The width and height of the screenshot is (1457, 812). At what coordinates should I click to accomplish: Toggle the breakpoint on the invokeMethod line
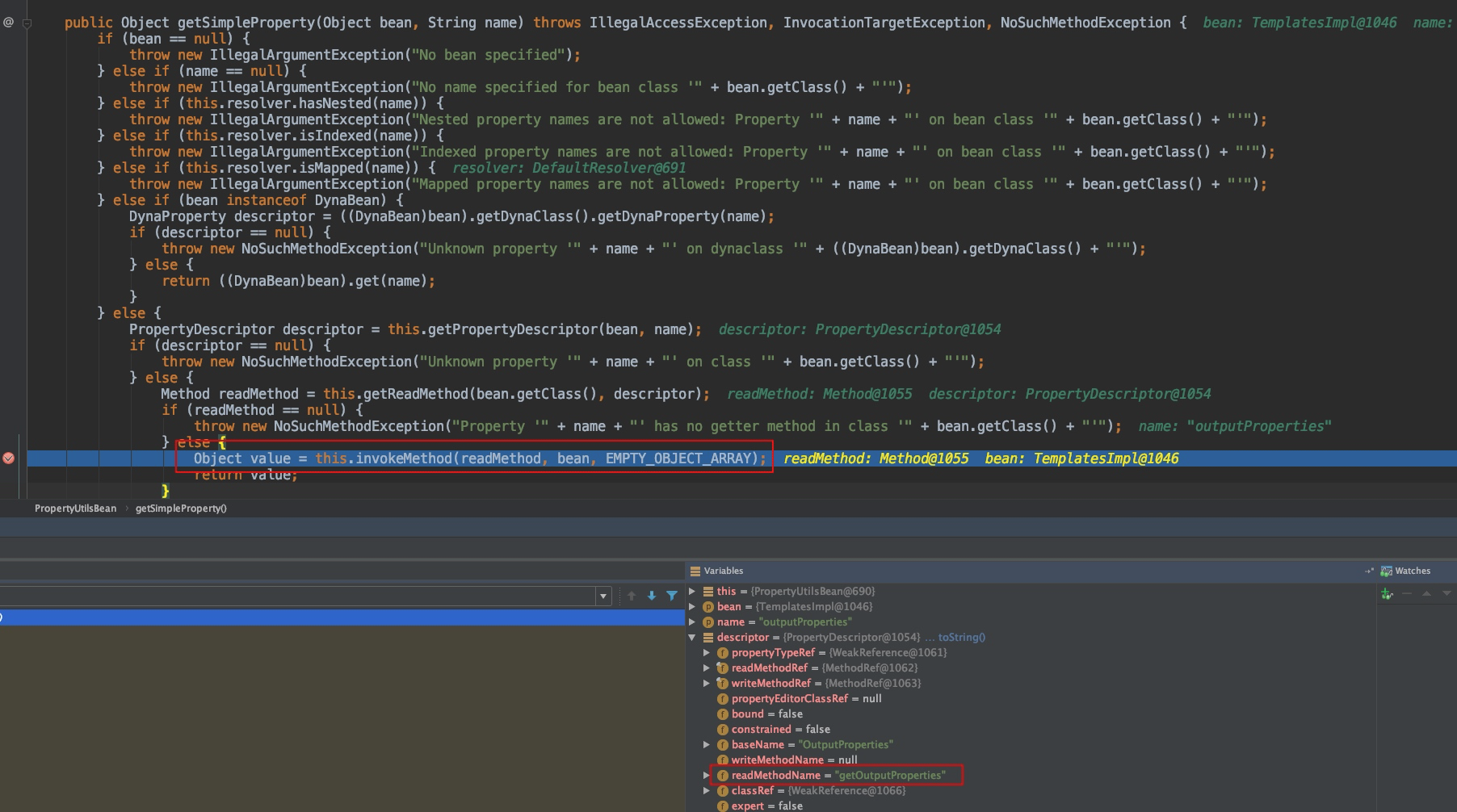[8, 458]
